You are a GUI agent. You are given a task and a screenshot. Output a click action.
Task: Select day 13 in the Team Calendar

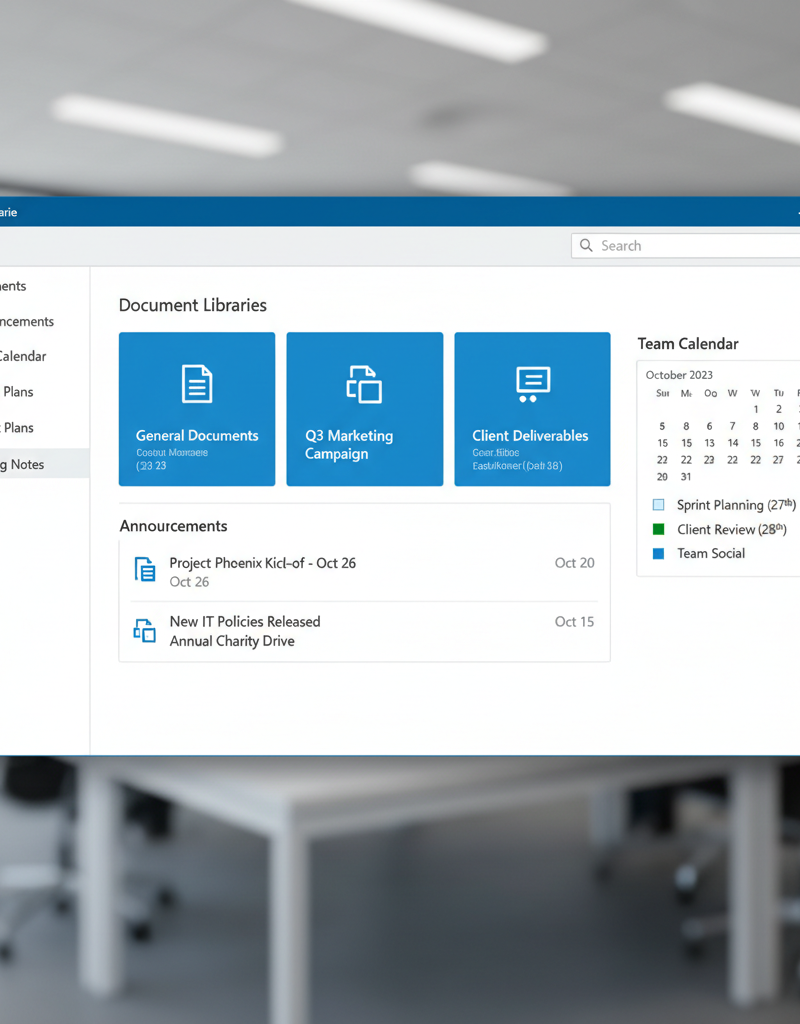coord(709,443)
